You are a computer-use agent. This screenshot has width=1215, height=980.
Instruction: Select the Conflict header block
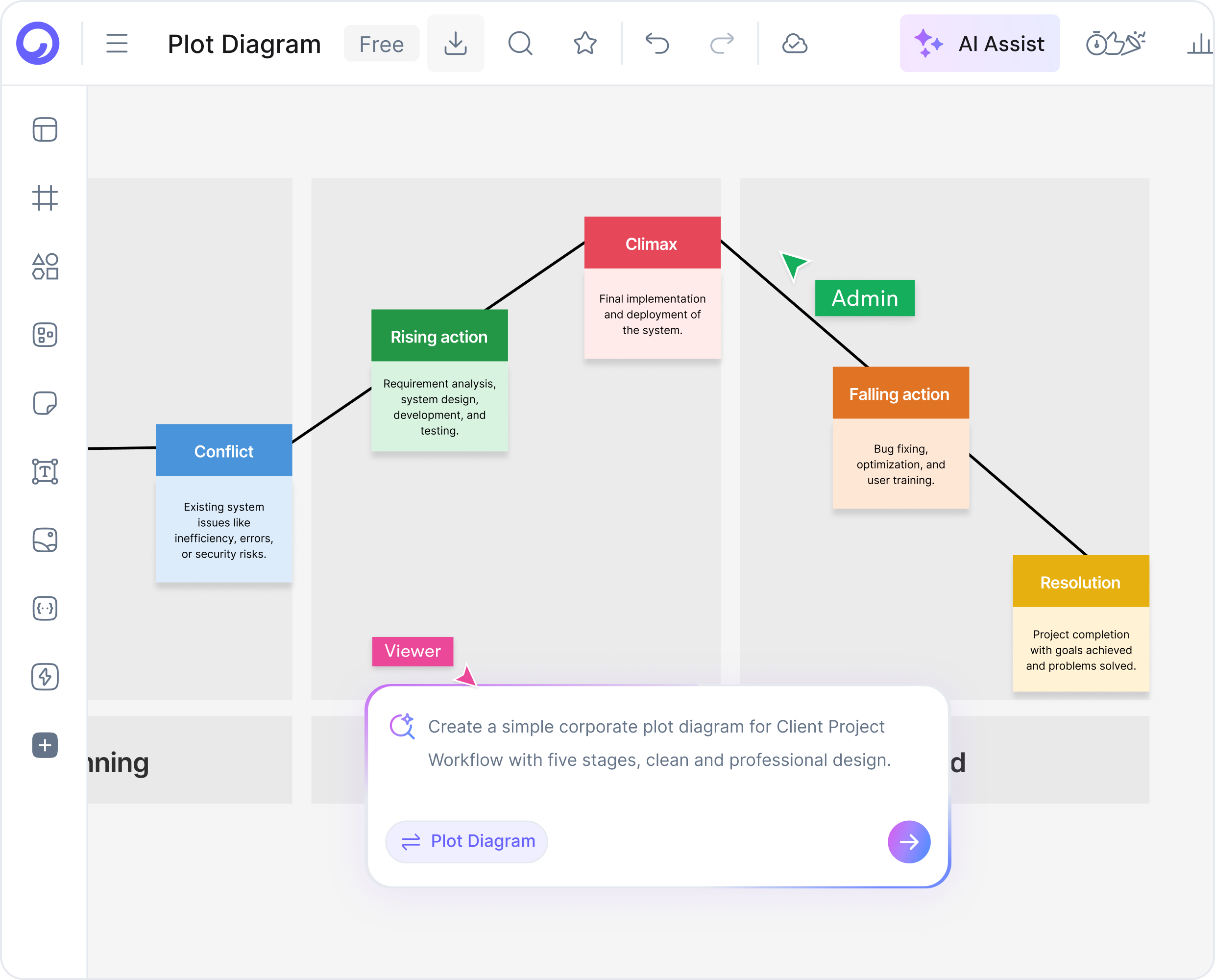pos(224,450)
